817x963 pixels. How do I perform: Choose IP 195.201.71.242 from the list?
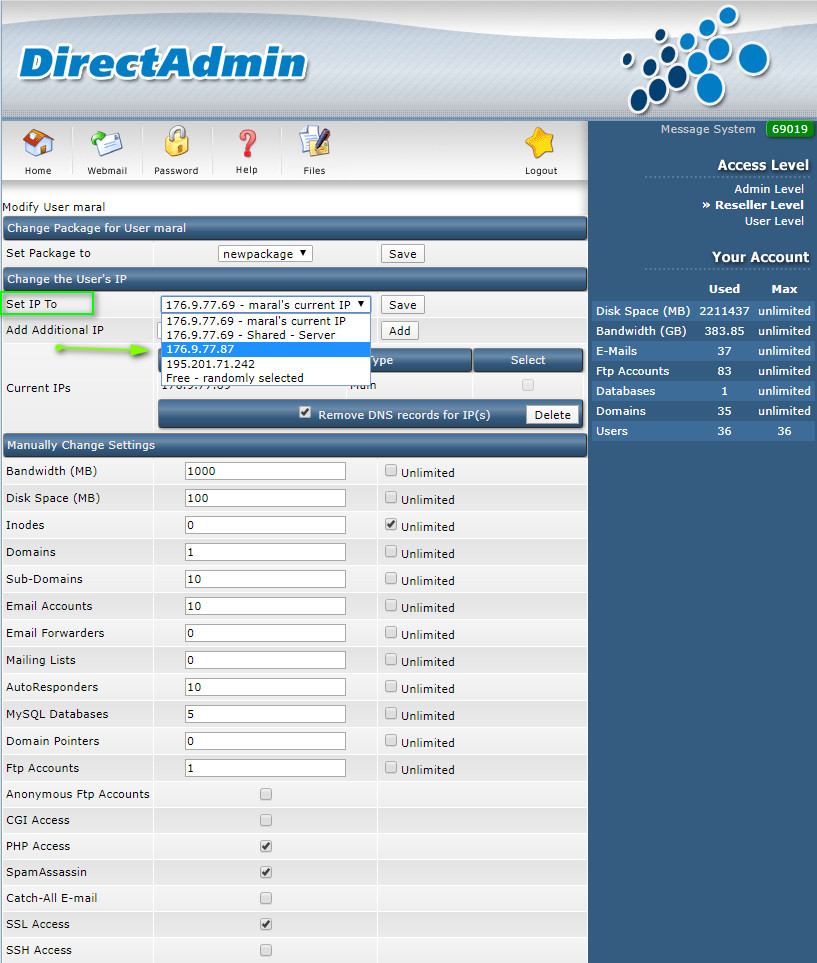(x=265, y=364)
